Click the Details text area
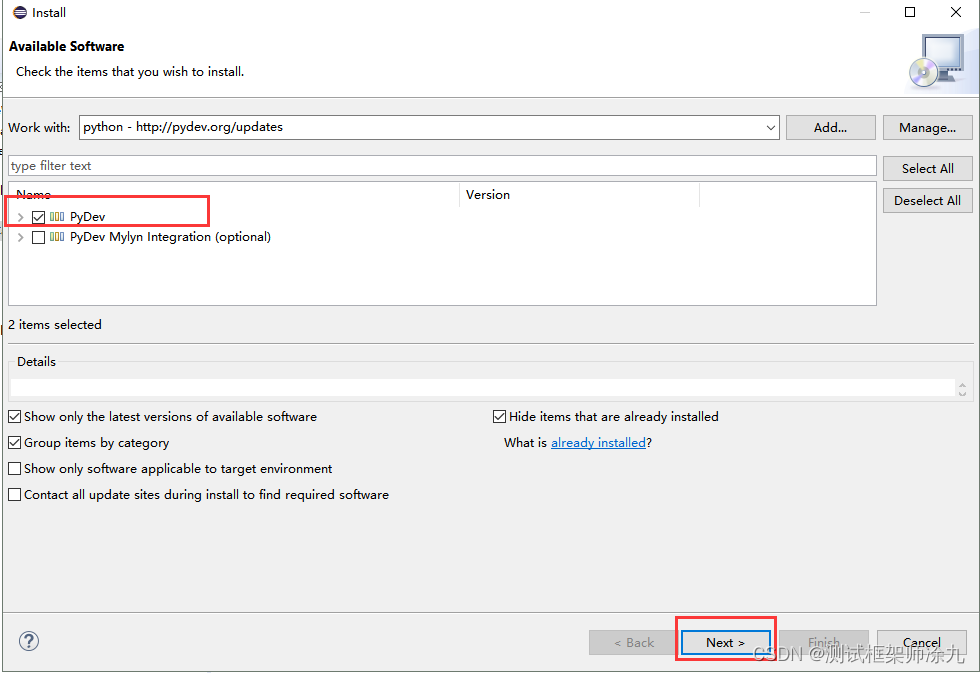 tap(482, 387)
